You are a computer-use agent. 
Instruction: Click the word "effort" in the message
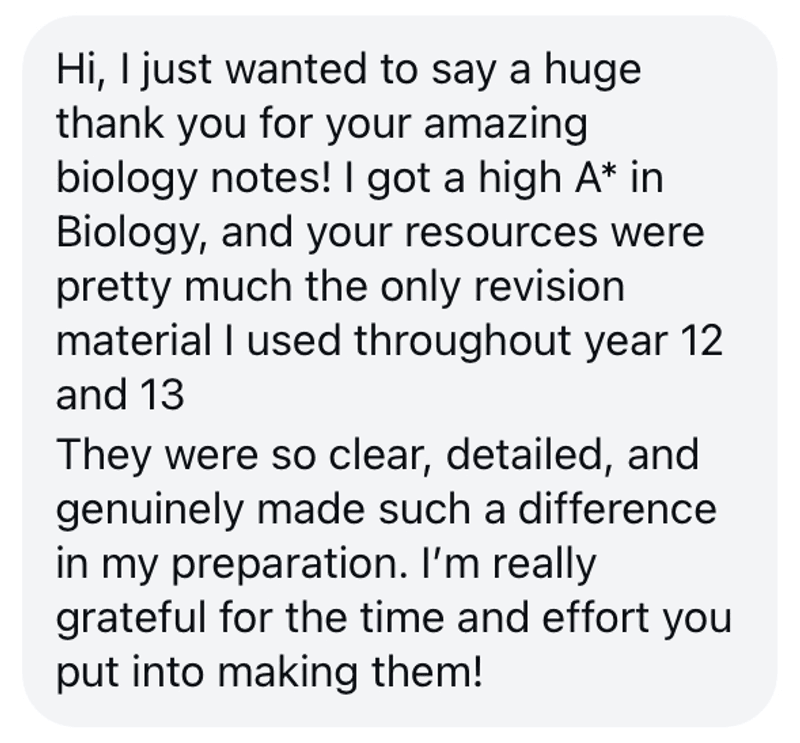click(x=595, y=616)
